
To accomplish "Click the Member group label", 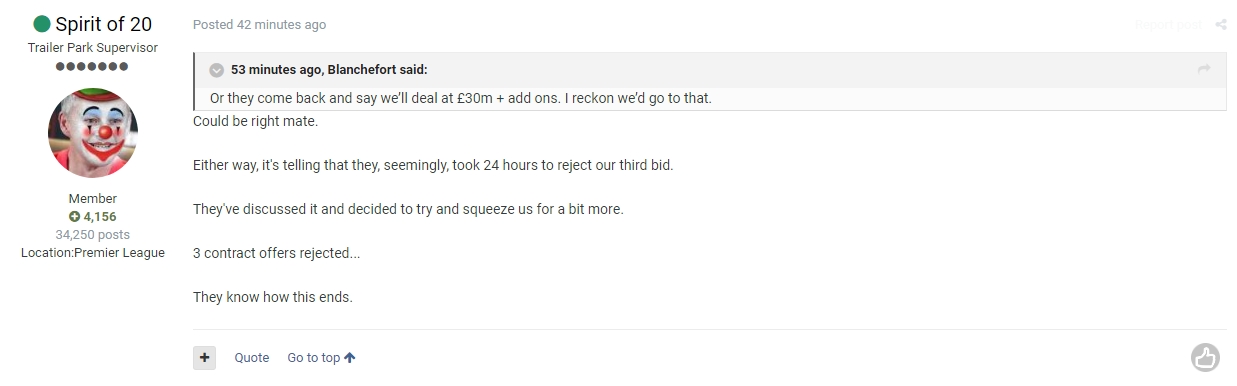I will point(93,199).
